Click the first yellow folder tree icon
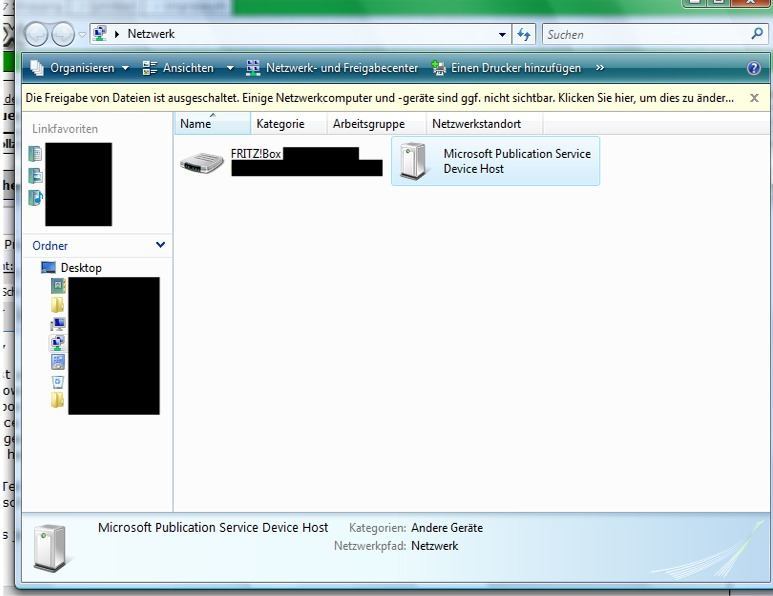 pyautogui.click(x=57, y=305)
